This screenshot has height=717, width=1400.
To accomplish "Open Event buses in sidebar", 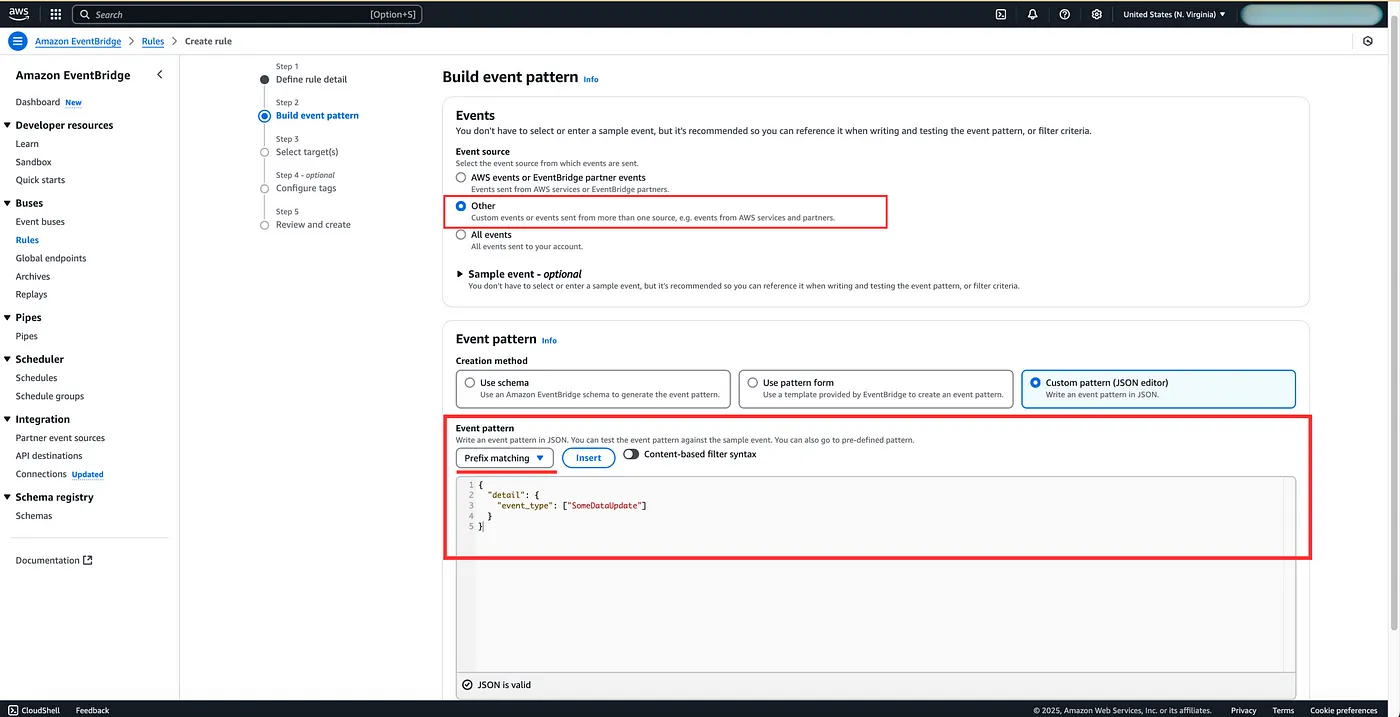I will tap(40, 222).
